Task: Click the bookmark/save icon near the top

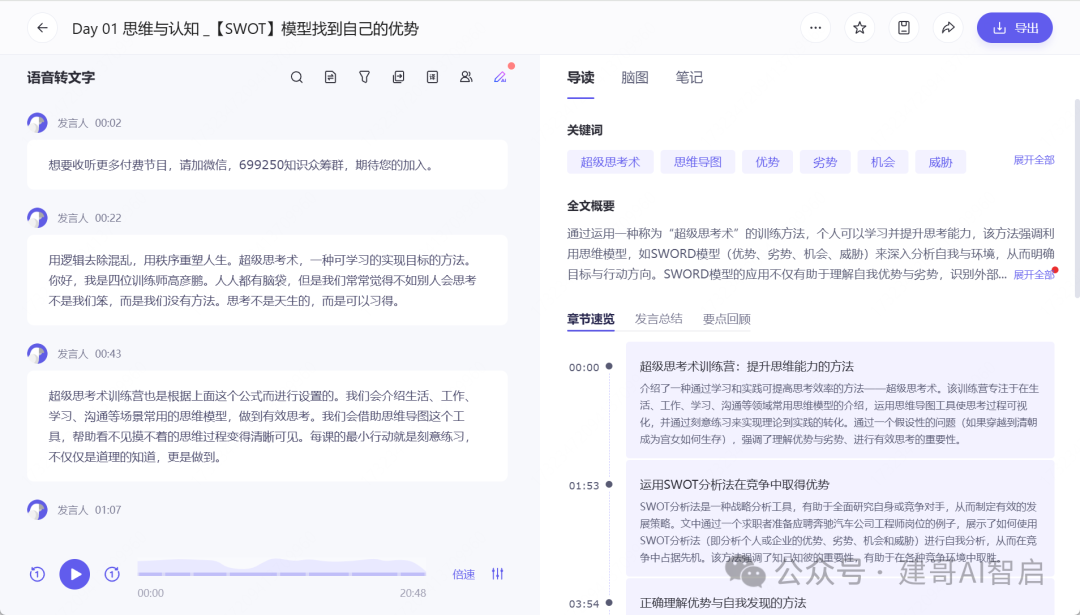Action: click(904, 27)
